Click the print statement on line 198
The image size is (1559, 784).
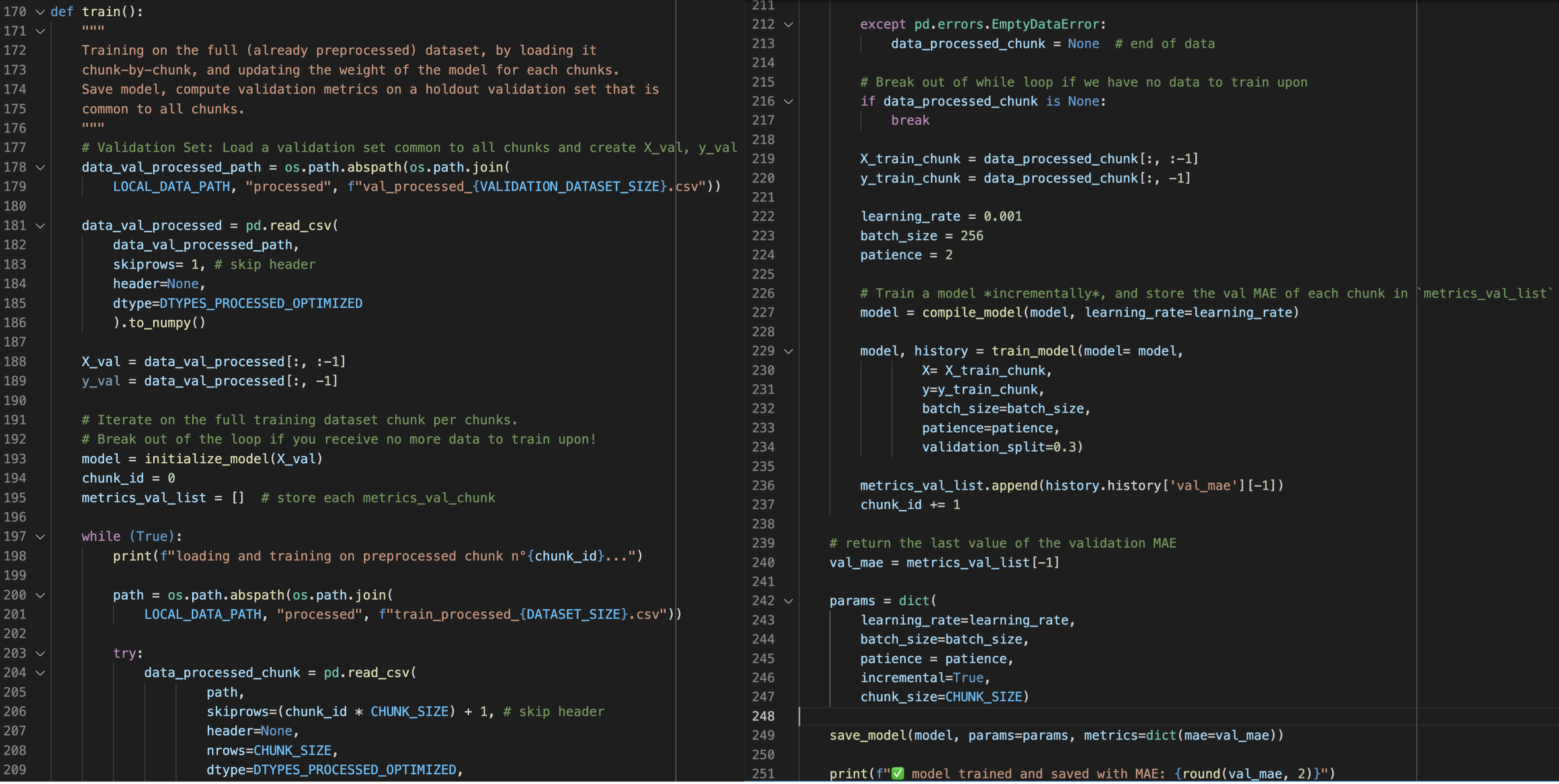[x=378, y=556]
